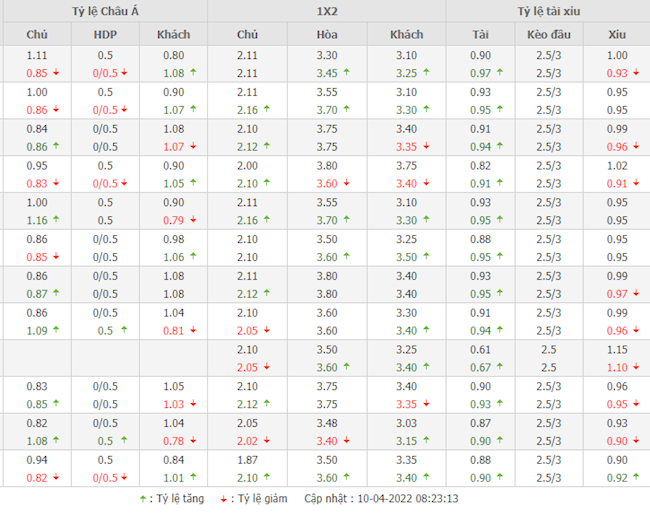Select the red value 1.10
This screenshot has height=515, width=650.
point(617,367)
